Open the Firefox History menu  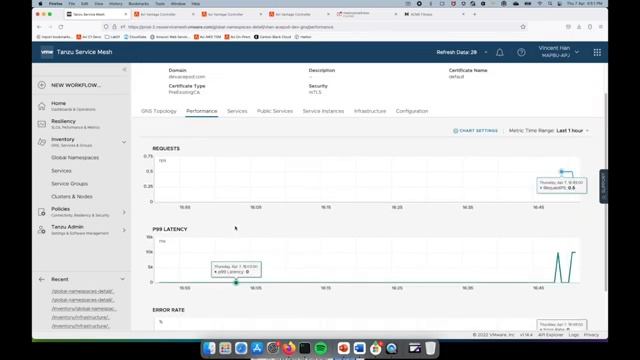[x=116, y=4]
